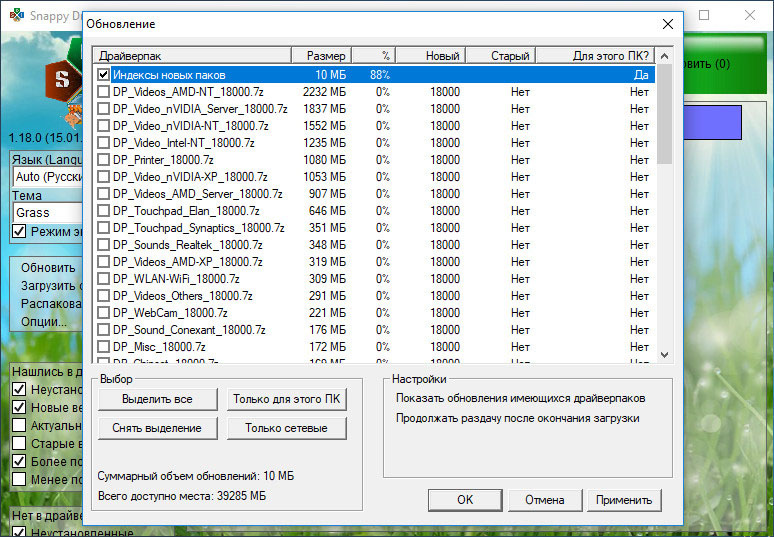Screen dimensions: 774x537
Task: Sort by the Размер column header
Action: [x=322, y=56]
